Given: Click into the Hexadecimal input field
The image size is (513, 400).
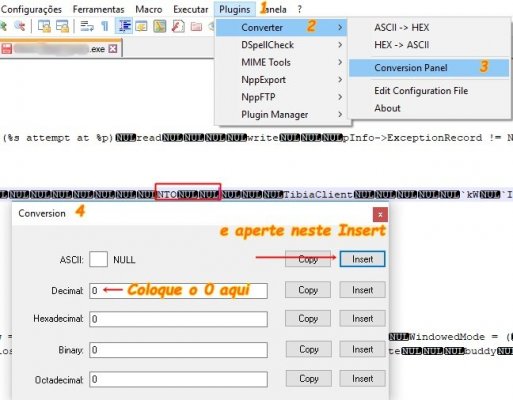Looking at the screenshot, I should point(178,319).
